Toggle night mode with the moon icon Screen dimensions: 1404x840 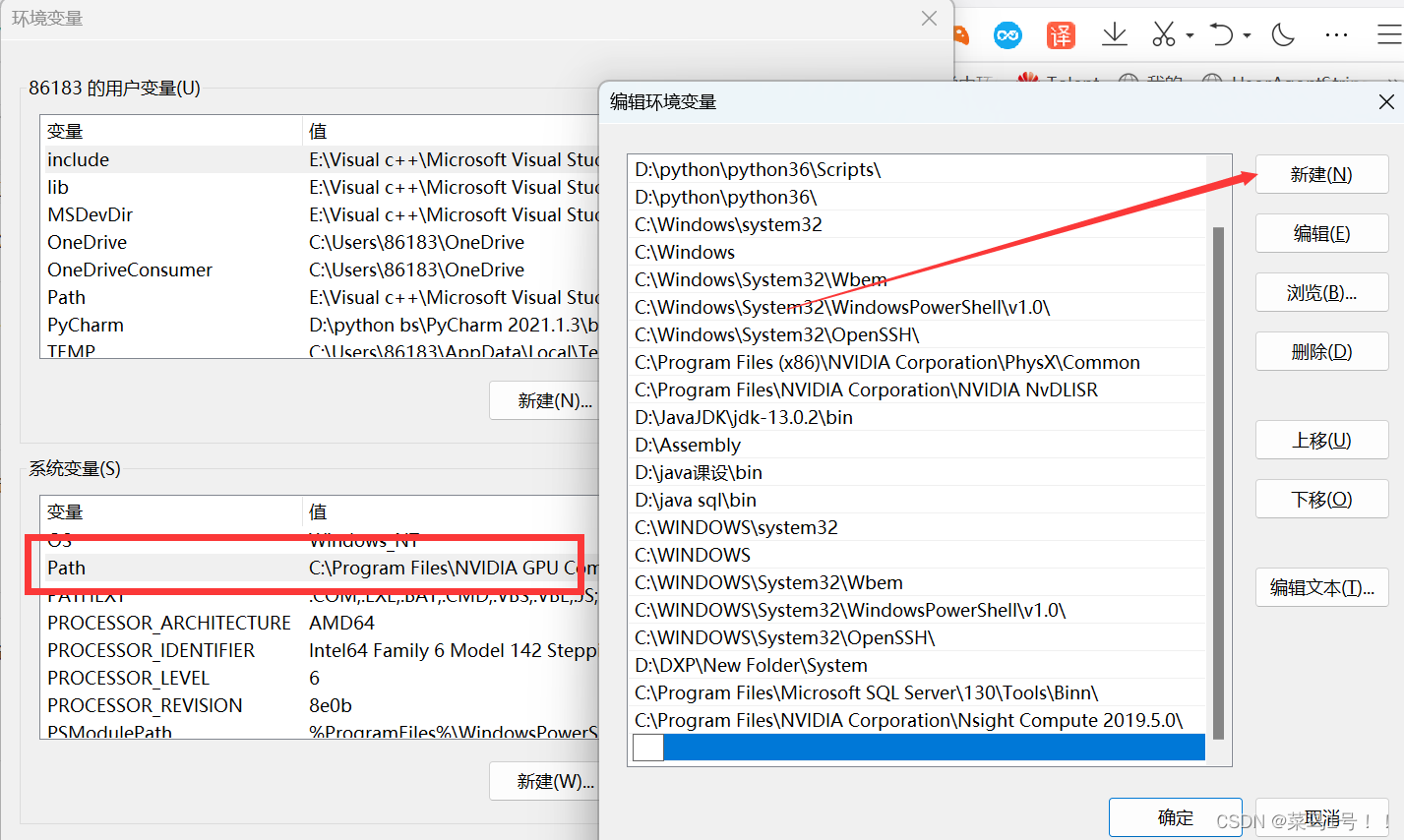pyautogui.click(x=1283, y=35)
